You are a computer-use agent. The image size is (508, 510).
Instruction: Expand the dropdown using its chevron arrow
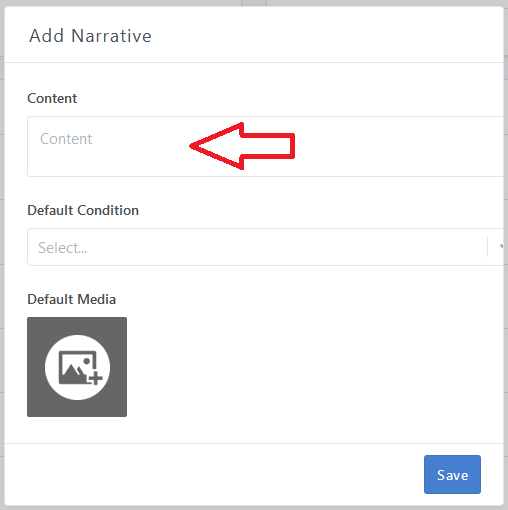[x=501, y=247]
